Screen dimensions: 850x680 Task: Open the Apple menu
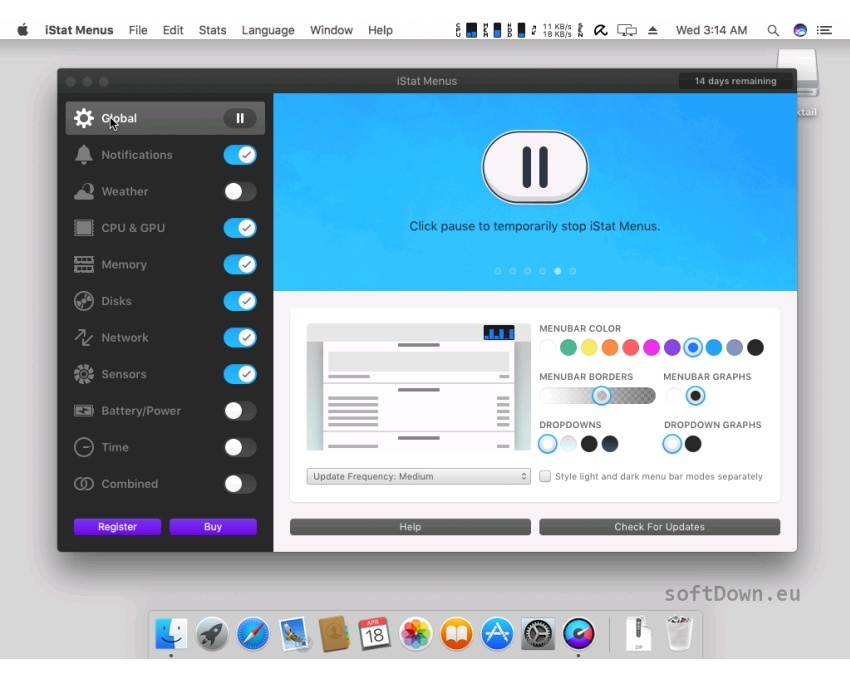pyautogui.click(x=23, y=30)
